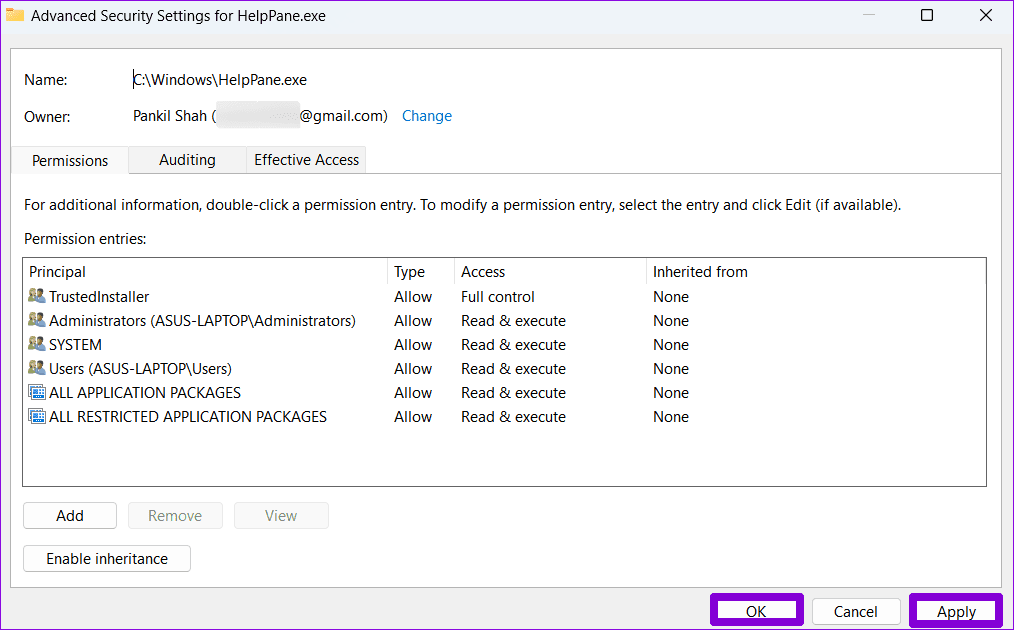Screen dimensions: 1014x630
Task: Click the Remove button
Action: (x=175, y=516)
